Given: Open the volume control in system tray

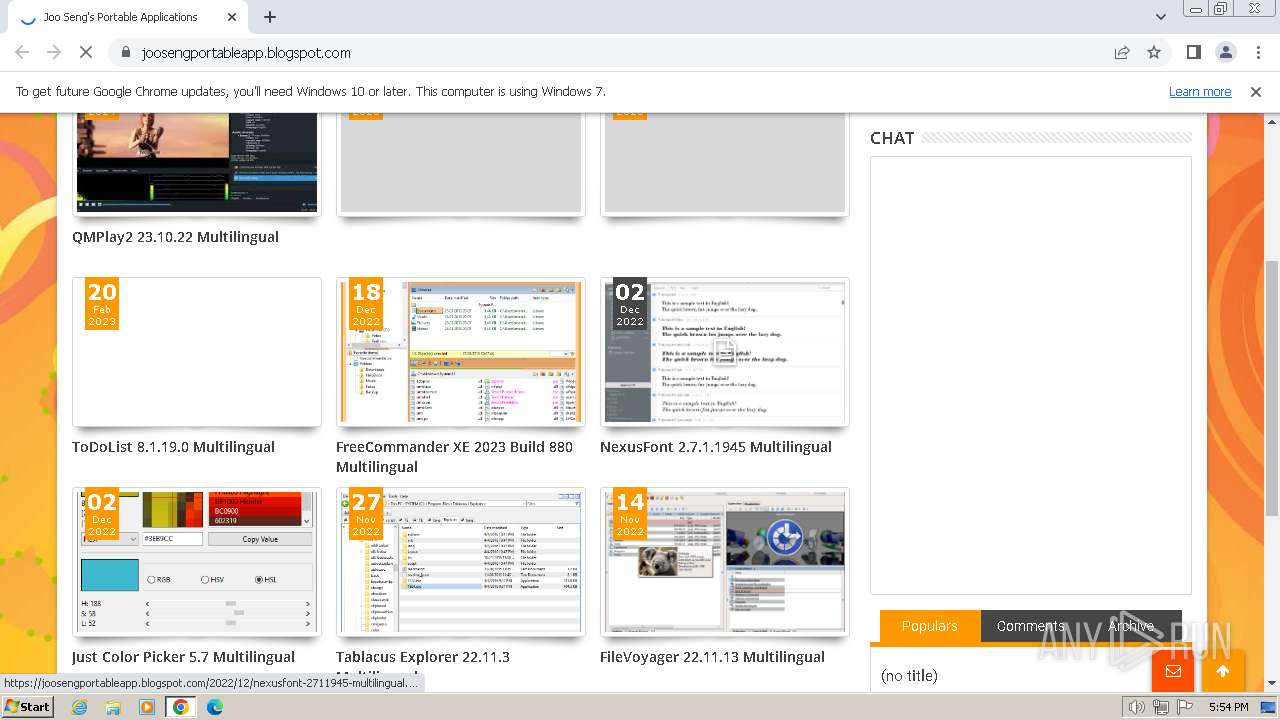Looking at the screenshot, I should tap(1137, 707).
